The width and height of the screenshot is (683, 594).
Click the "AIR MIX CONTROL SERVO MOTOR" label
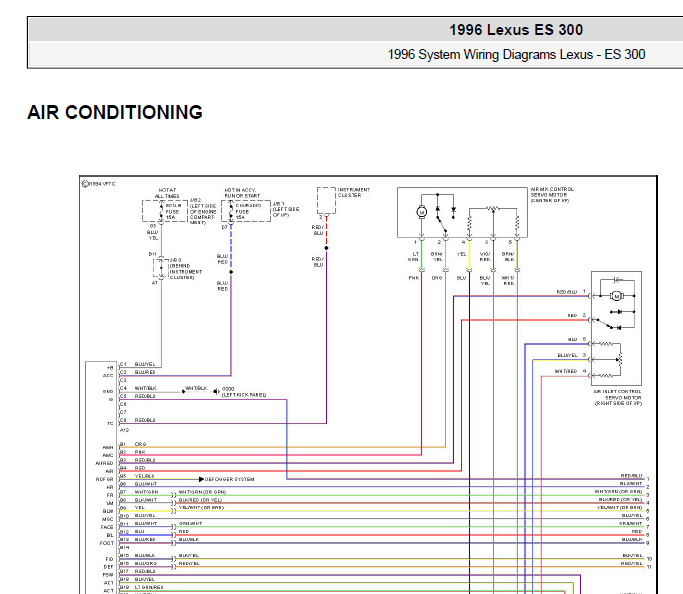pos(552,195)
